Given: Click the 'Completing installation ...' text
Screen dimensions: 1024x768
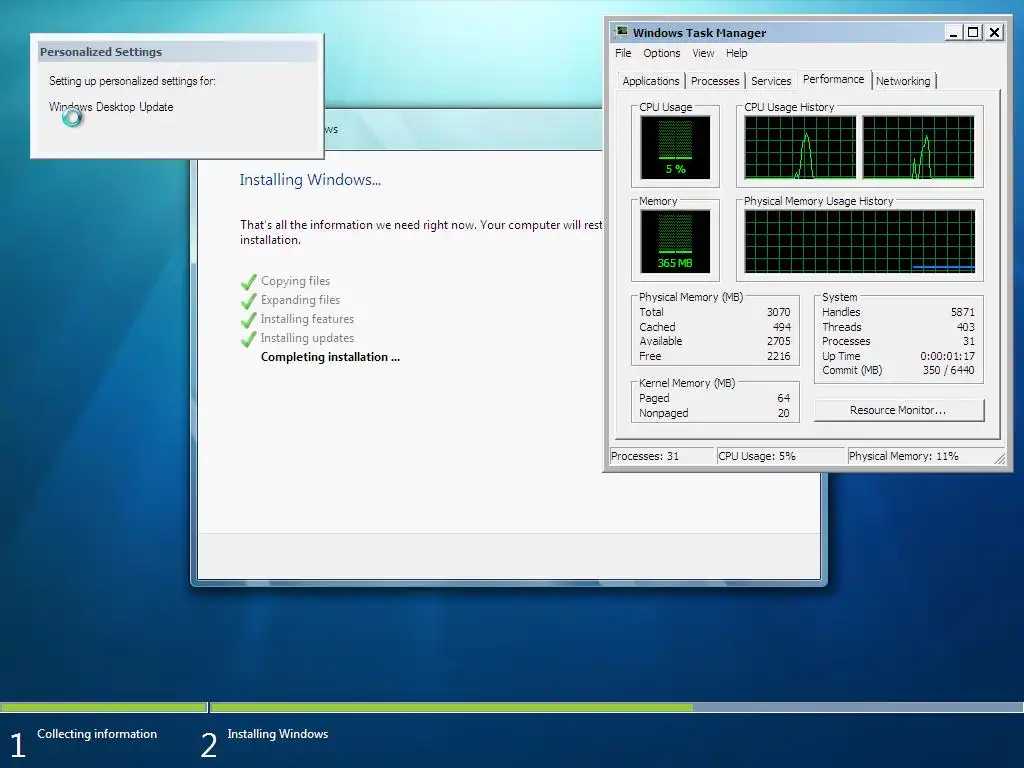Looking at the screenshot, I should pos(330,357).
